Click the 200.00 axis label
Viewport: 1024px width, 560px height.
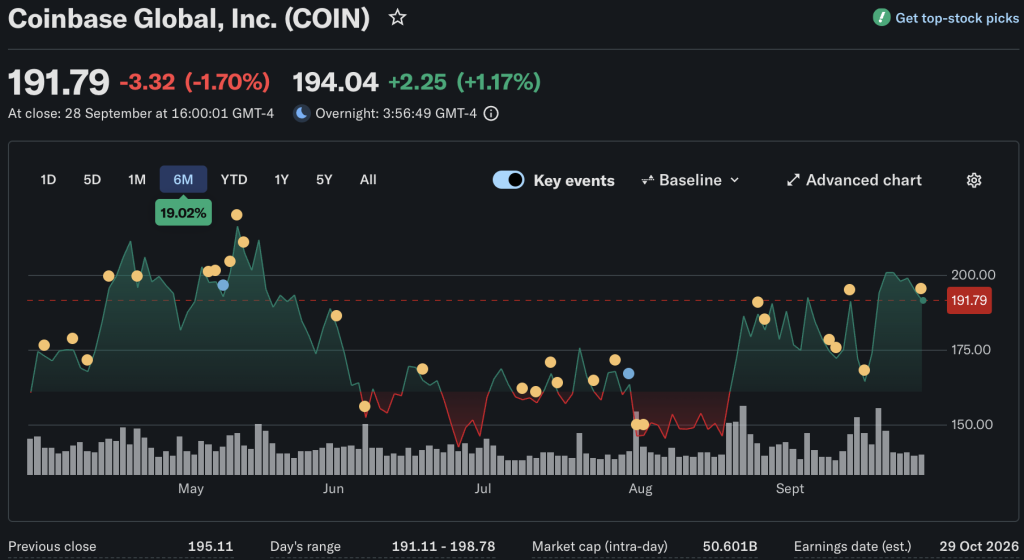[x=973, y=275]
